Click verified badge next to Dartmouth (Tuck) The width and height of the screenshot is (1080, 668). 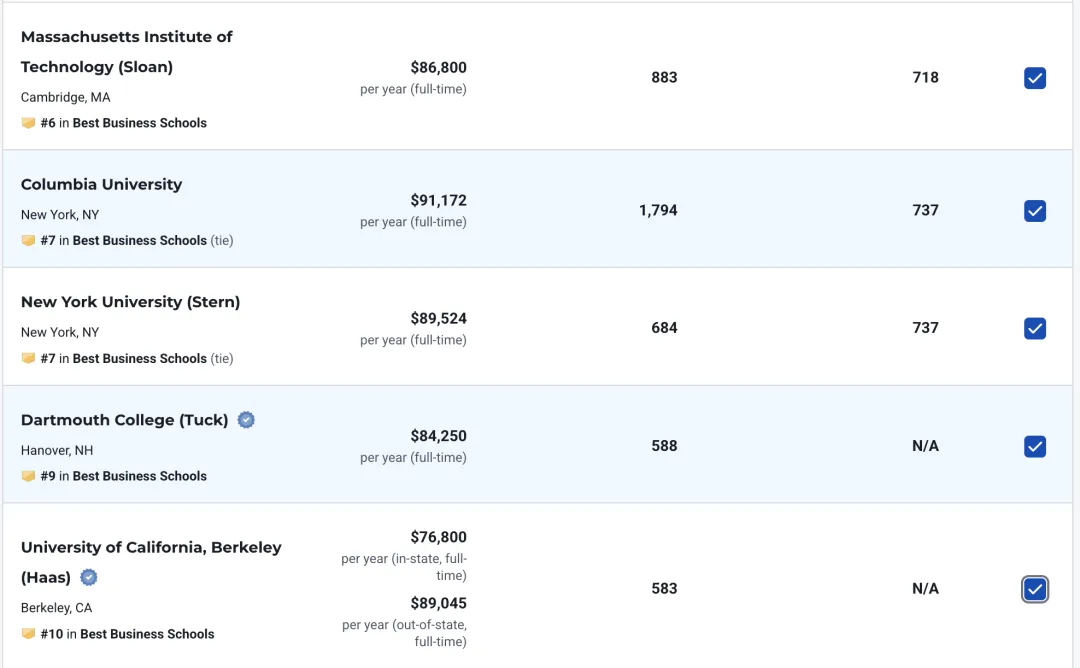[x=246, y=420]
